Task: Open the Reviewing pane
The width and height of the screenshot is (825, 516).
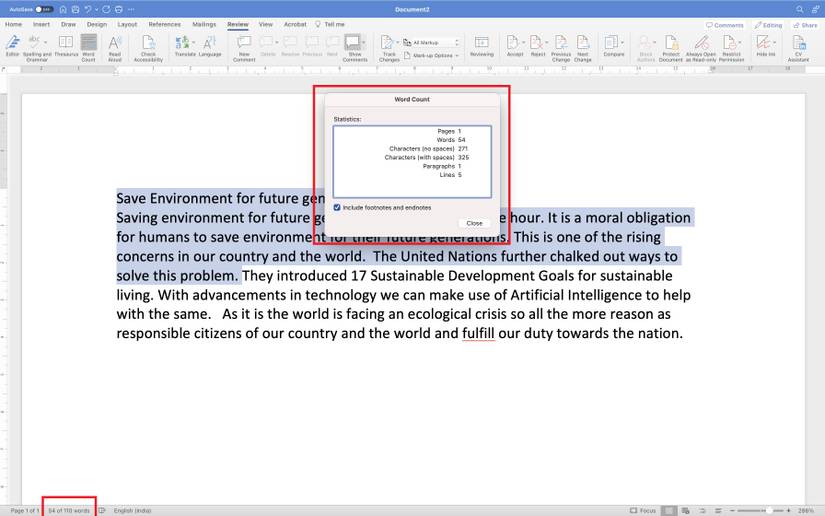Action: click(481, 46)
